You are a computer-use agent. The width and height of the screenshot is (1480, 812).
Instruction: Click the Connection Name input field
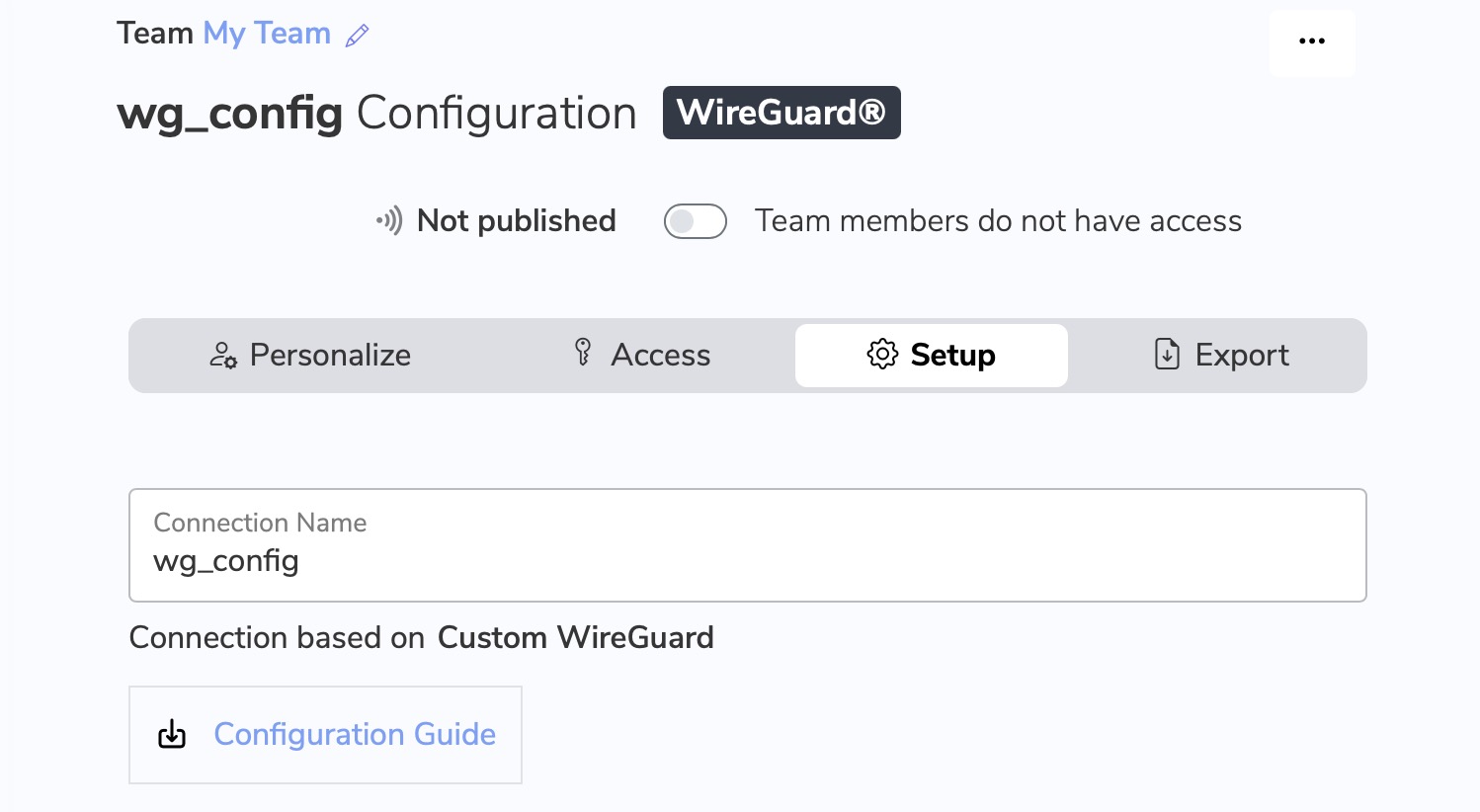[x=748, y=545]
